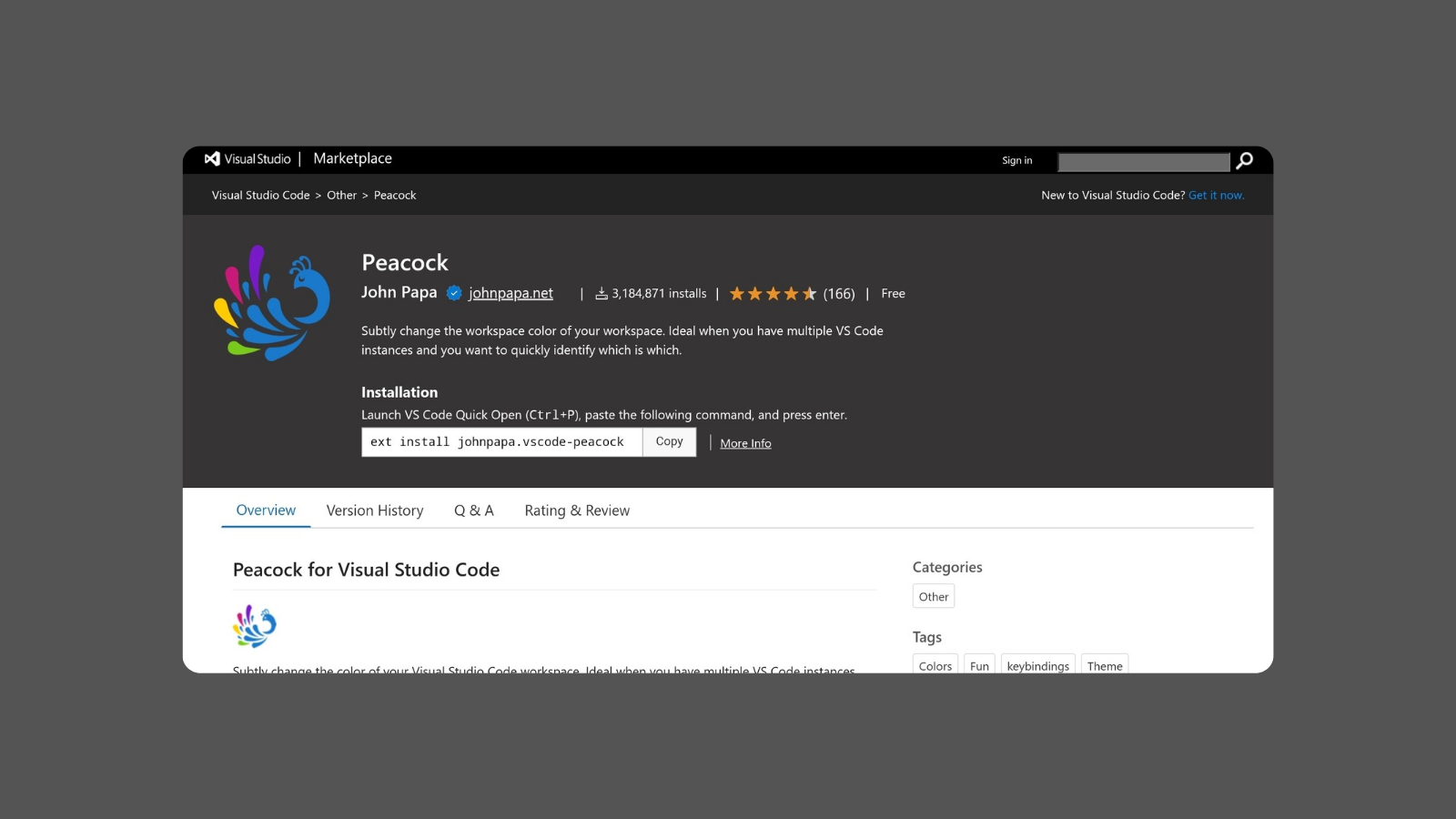Copy the install command
Screen dimensions: 1456x819
pos(670,442)
